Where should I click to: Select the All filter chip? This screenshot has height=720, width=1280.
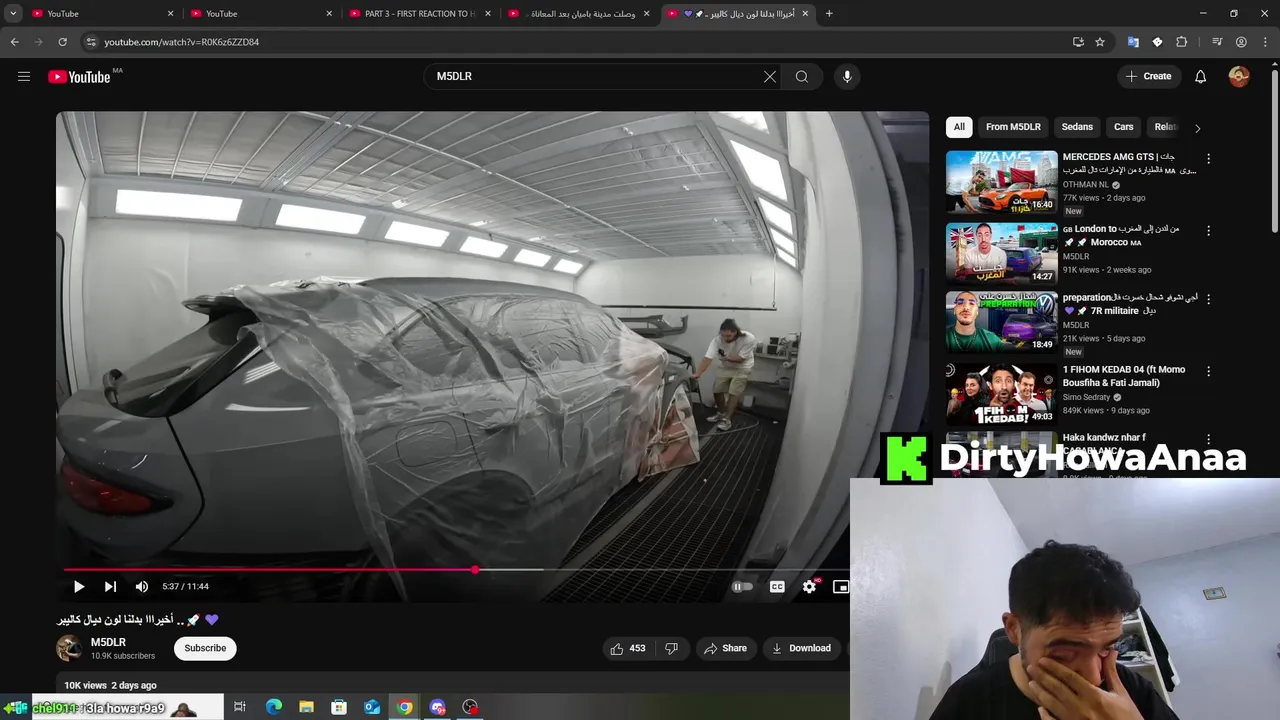pyautogui.click(x=959, y=127)
